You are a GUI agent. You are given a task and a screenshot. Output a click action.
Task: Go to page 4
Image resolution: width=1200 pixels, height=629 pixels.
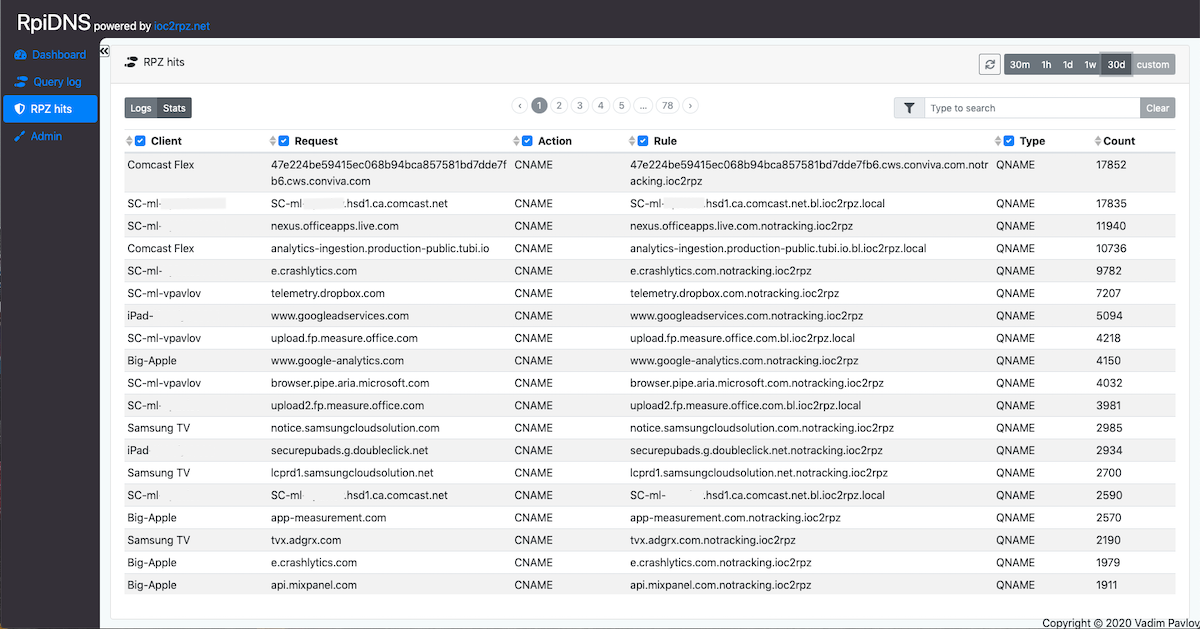tap(600, 105)
